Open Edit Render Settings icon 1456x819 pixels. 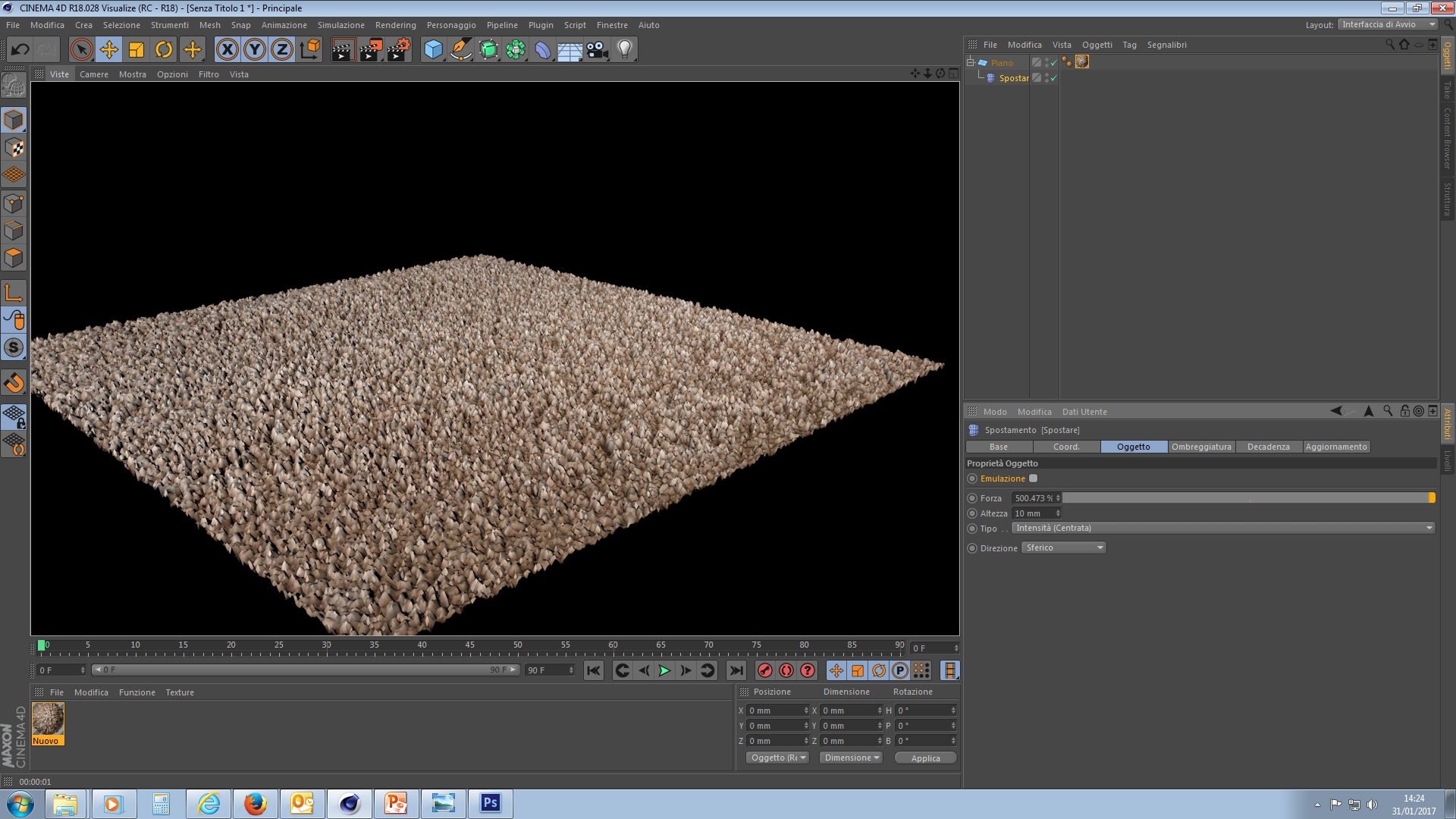point(397,50)
